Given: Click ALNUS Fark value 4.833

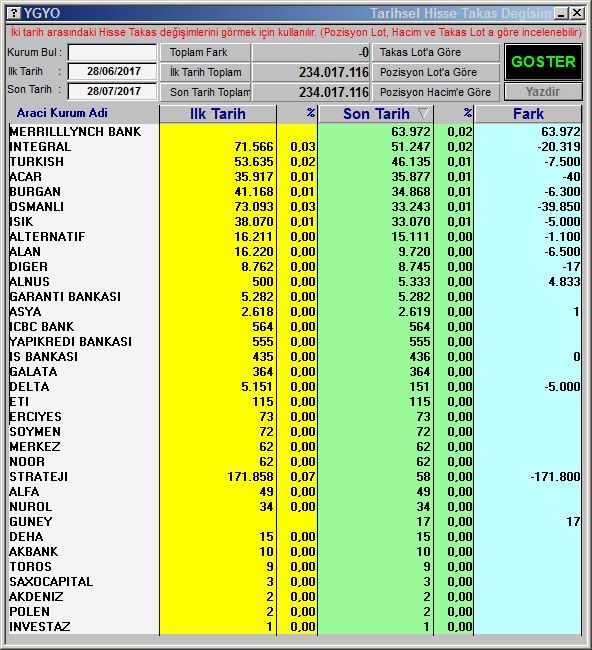Looking at the screenshot, I should pyautogui.click(x=564, y=281).
